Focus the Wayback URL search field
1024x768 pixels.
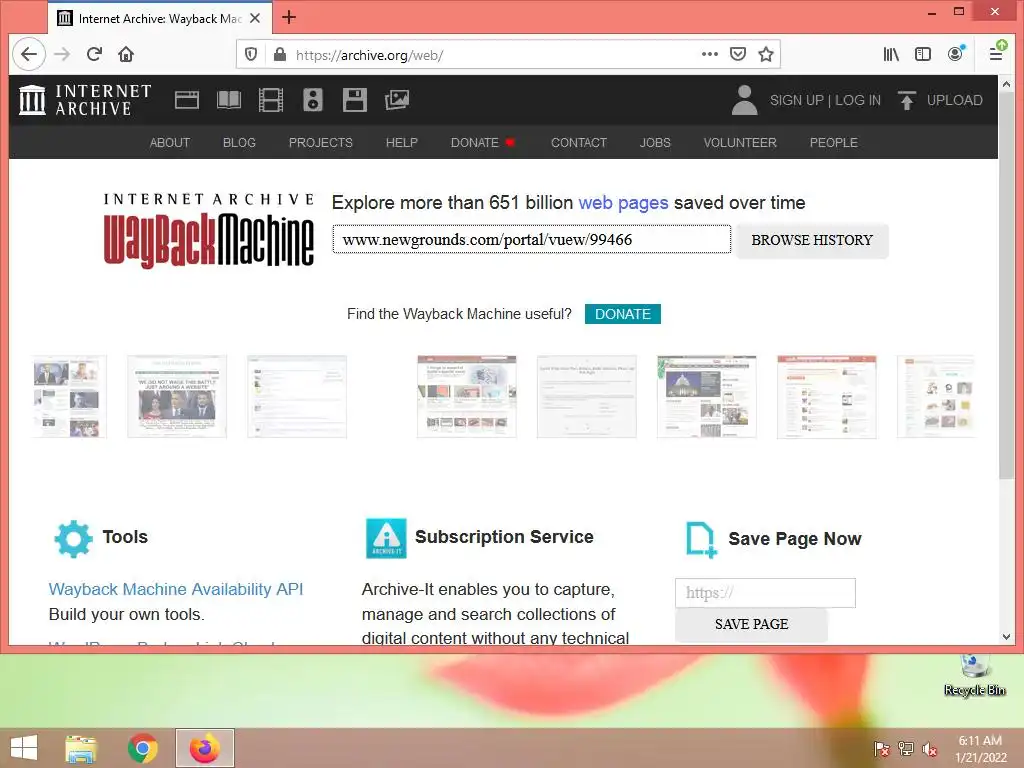point(532,240)
